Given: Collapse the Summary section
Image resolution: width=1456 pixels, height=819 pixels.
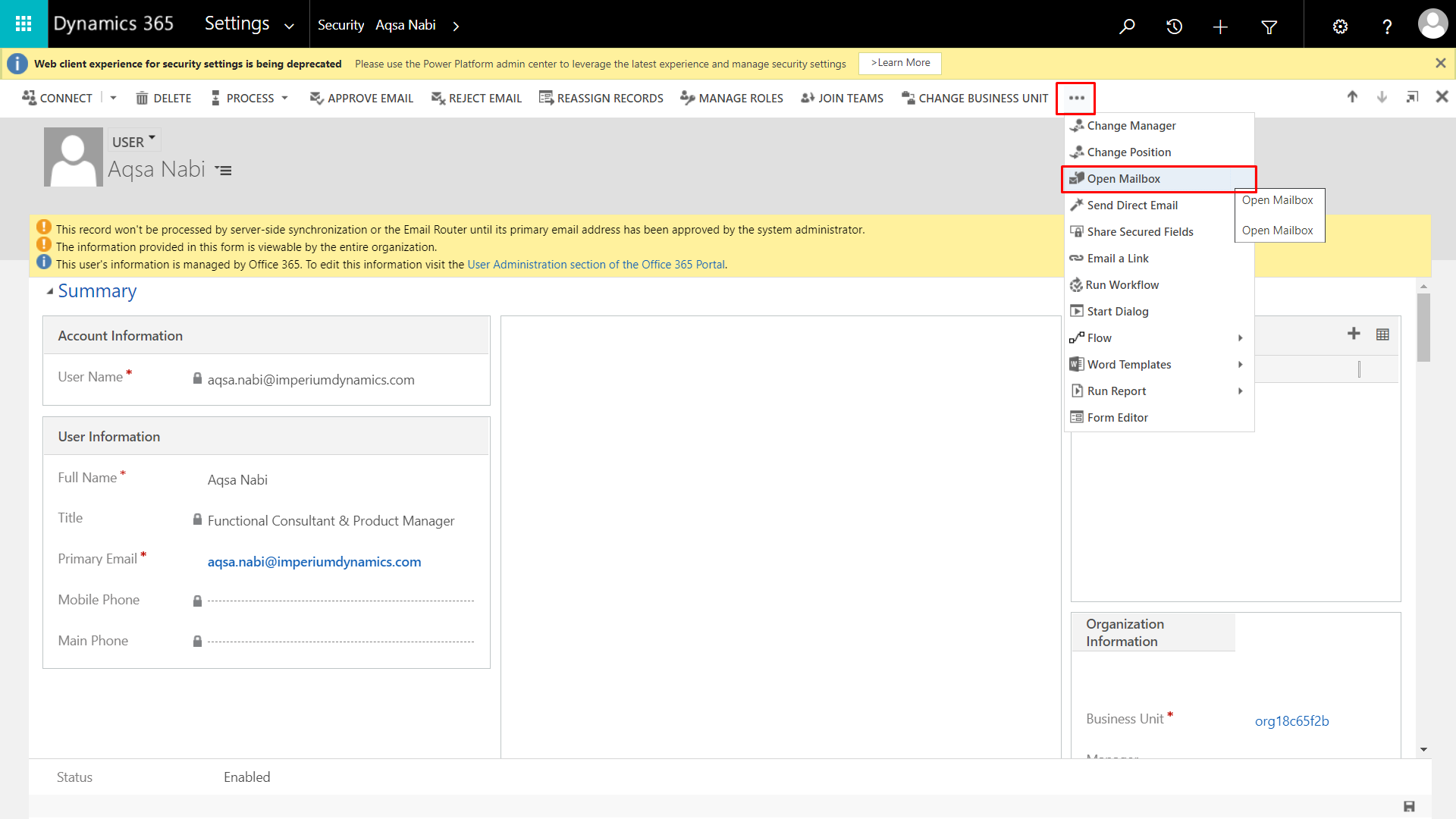Looking at the screenshot, I should pos(50,291).
